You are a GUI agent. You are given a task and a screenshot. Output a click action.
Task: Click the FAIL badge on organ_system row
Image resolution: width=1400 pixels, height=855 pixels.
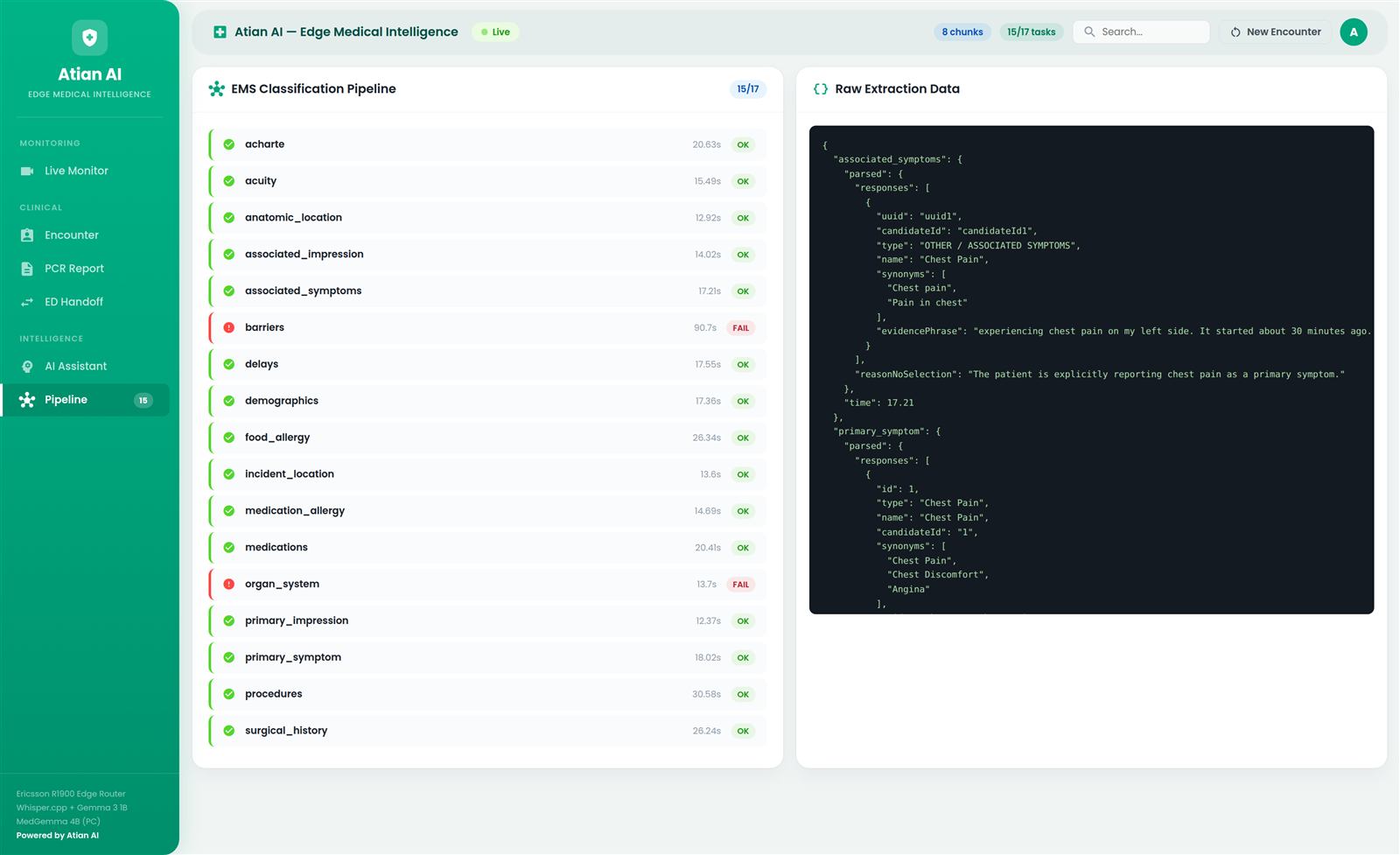(740, 585)
